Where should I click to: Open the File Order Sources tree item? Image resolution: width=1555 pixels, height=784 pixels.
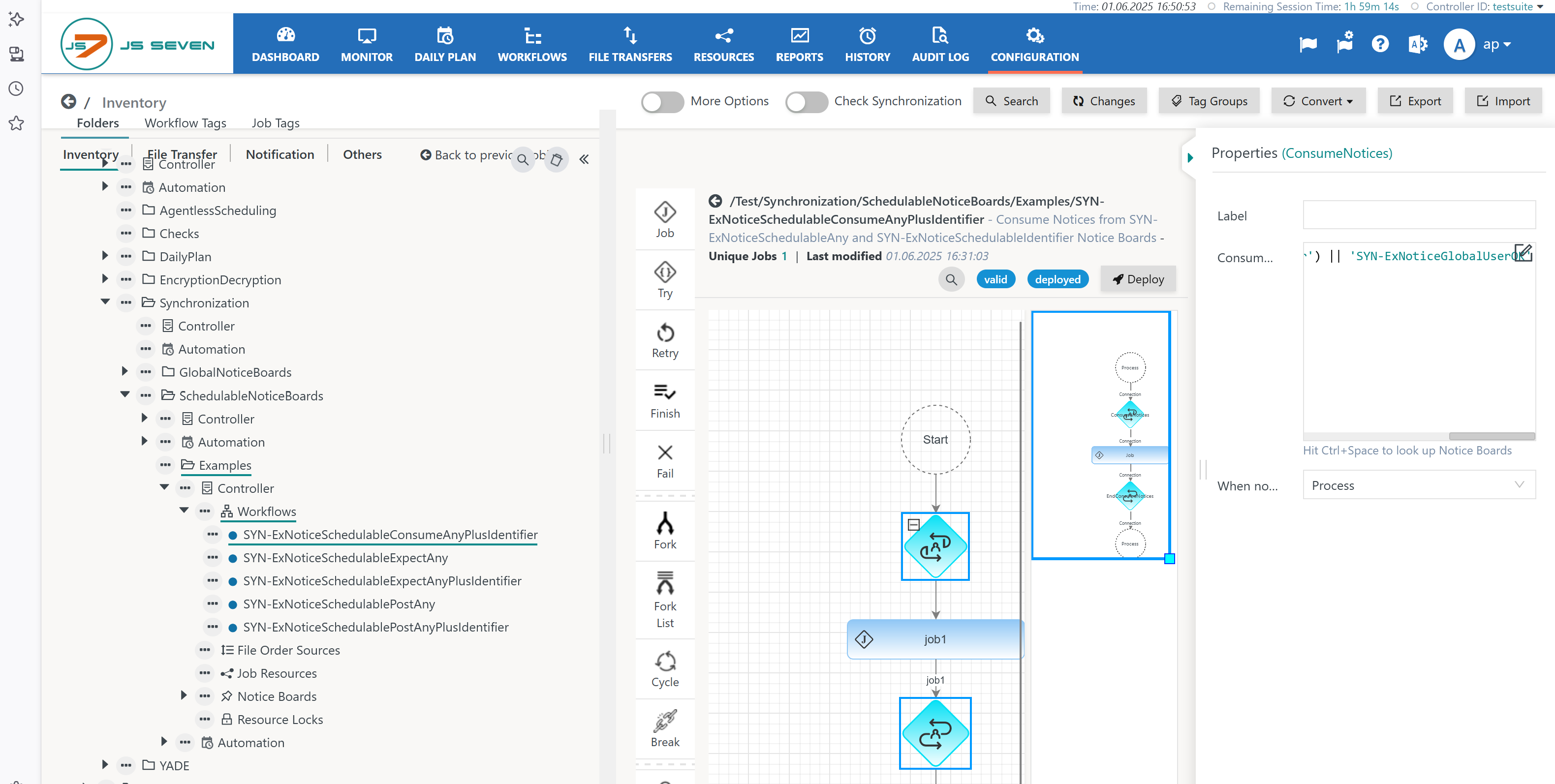tap(288, 650)
